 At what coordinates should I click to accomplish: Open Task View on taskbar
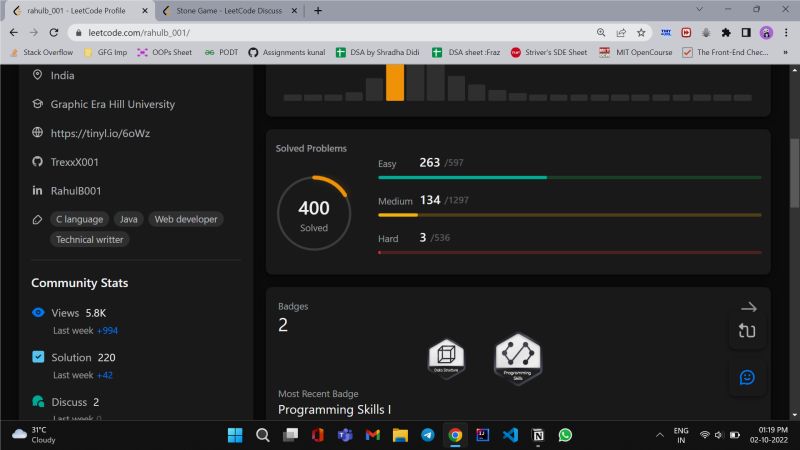[x=290, y=435]
